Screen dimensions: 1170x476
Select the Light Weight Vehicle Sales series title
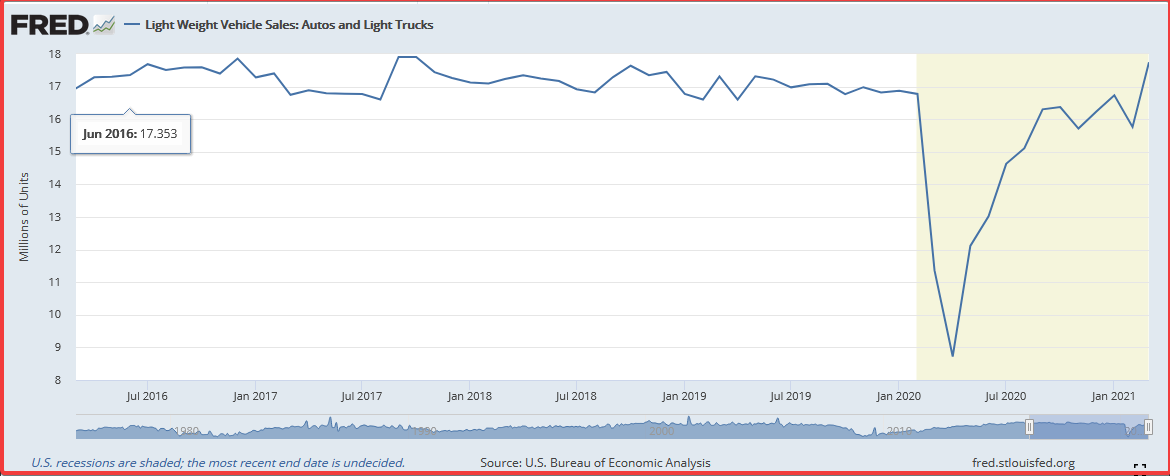[x=289, y=25]
